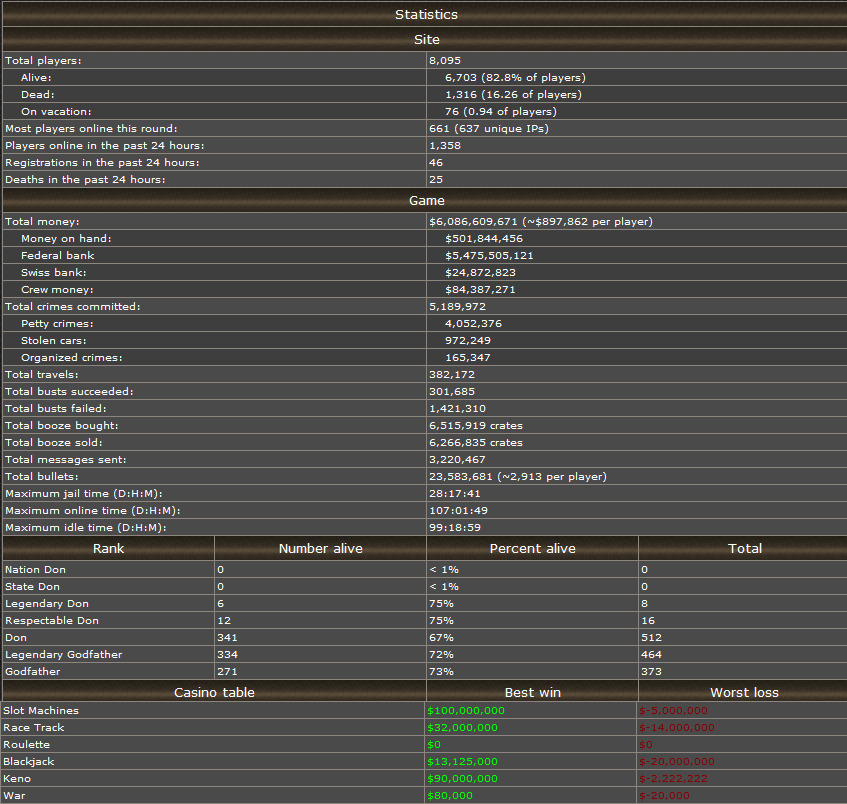The width and height of the screenshot is (847, 804).
Task: Select the Total money value $6,086,609,671
Action: pyautogui.click(x=473, y=222)
